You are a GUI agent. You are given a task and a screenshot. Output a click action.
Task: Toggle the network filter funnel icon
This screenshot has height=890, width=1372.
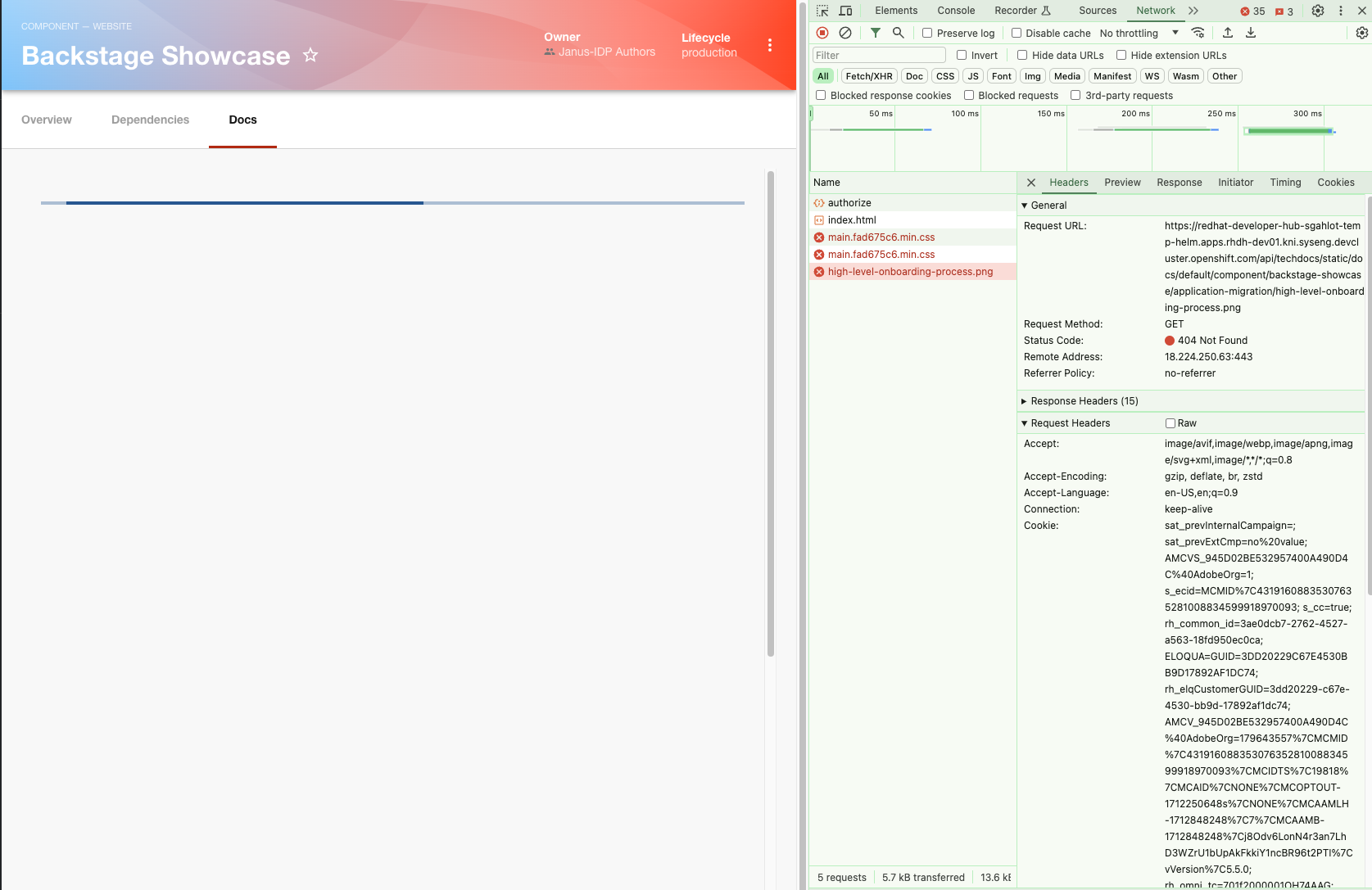[x=876, y=33]
